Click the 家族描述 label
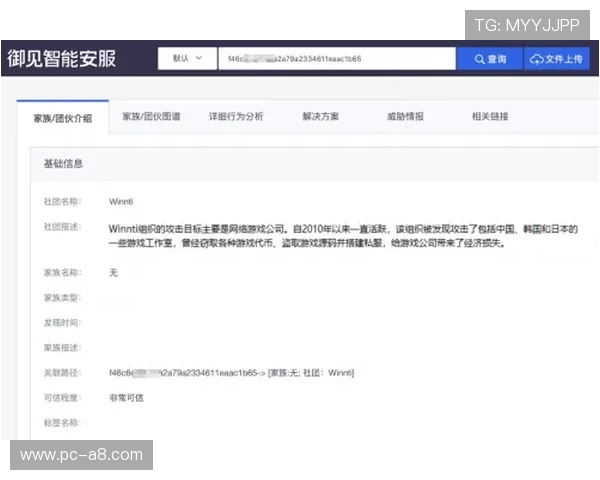The width and height of the screenshot is (600, 480). [62, 348]
